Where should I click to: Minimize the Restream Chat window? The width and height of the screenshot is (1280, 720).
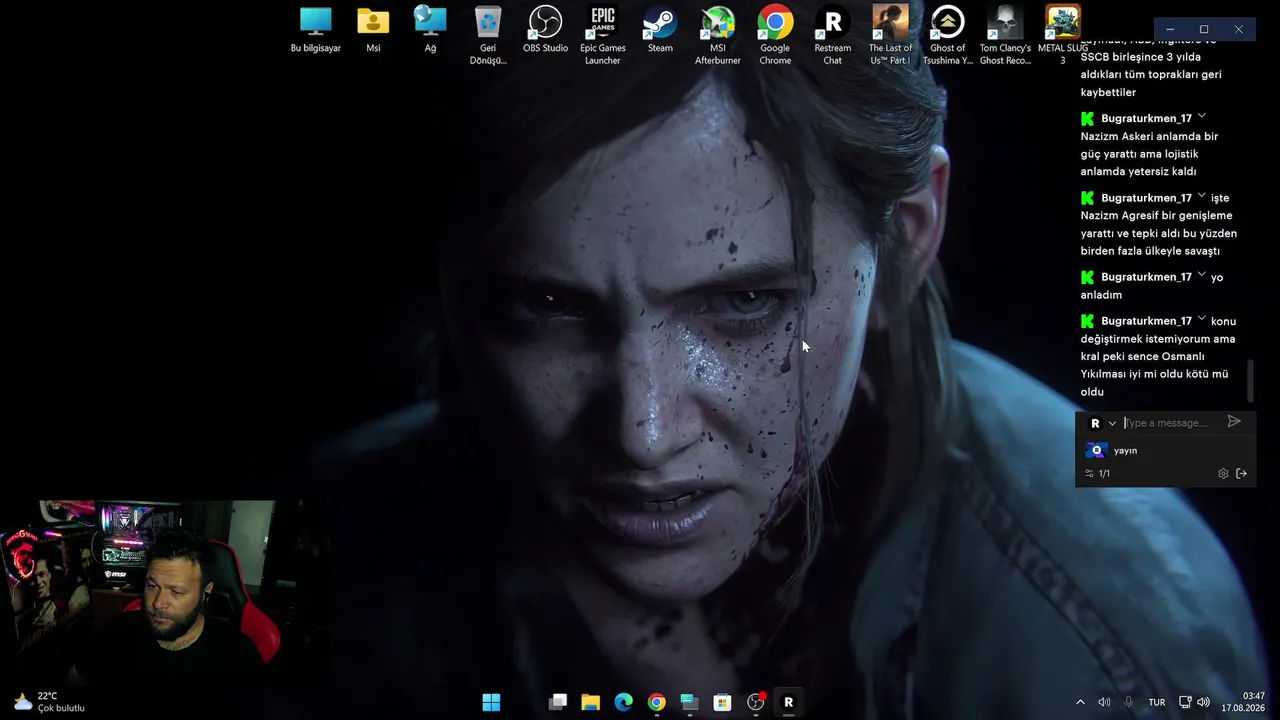tap(1170, 30)
